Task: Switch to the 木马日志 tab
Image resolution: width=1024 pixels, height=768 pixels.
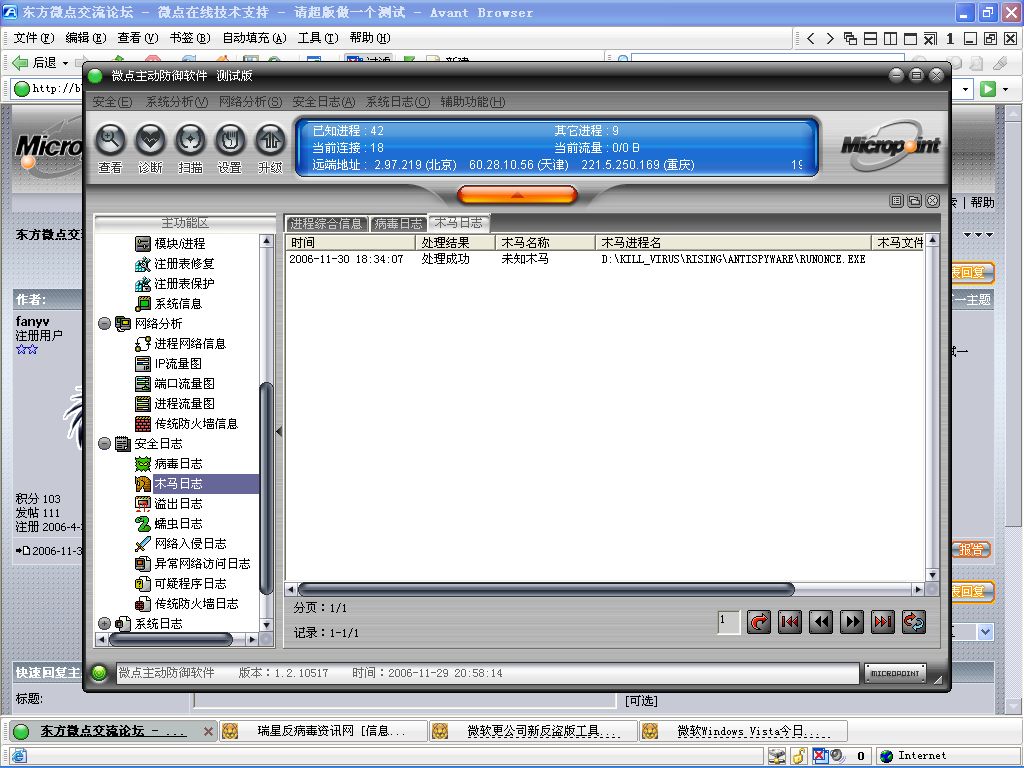Action: click(x=458, y=223)
